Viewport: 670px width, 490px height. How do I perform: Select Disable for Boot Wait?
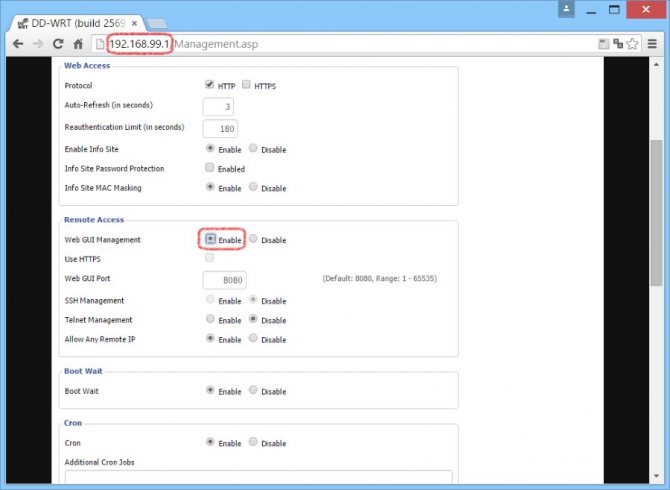253,390
